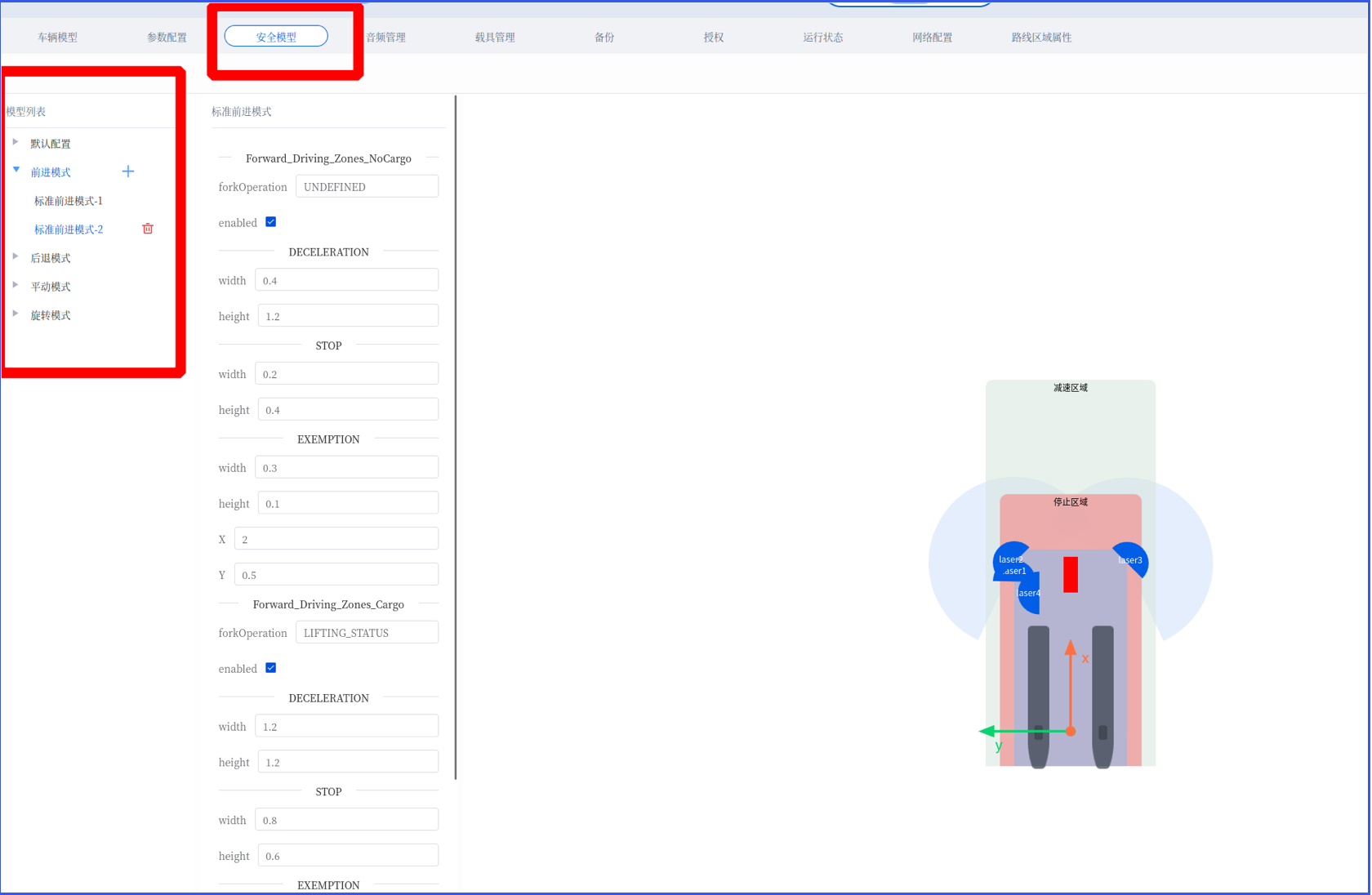This screenshot has width=1372, height=895.
Task: Click the laser3 sensor marker
Action: 1129,560
